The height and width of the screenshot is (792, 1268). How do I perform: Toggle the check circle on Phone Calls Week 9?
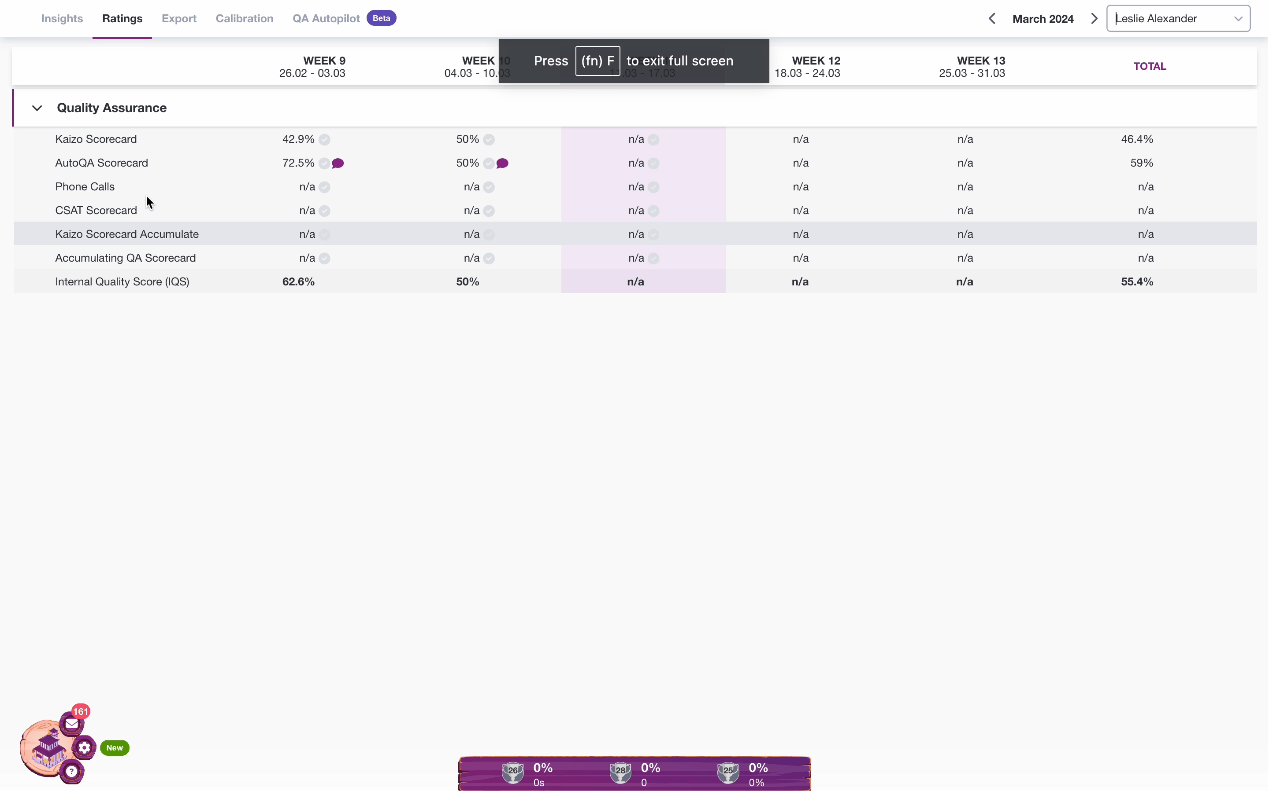325,187
